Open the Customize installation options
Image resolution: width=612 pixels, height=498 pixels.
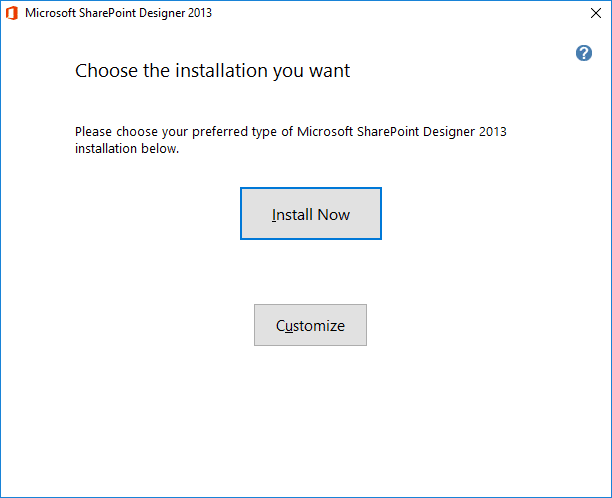(x=310, y=325)
